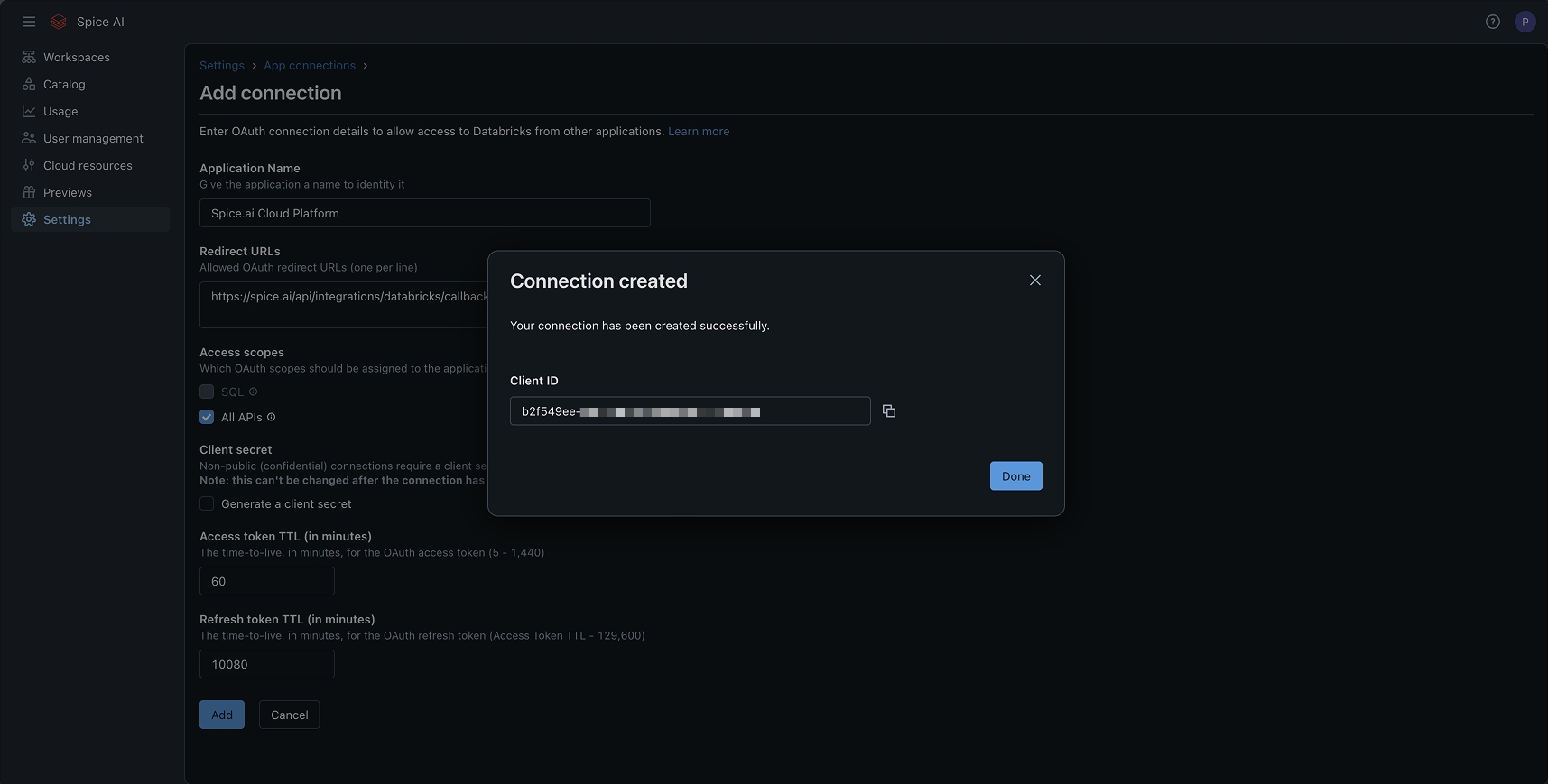Click the Client ID text field

pos(690,411)
